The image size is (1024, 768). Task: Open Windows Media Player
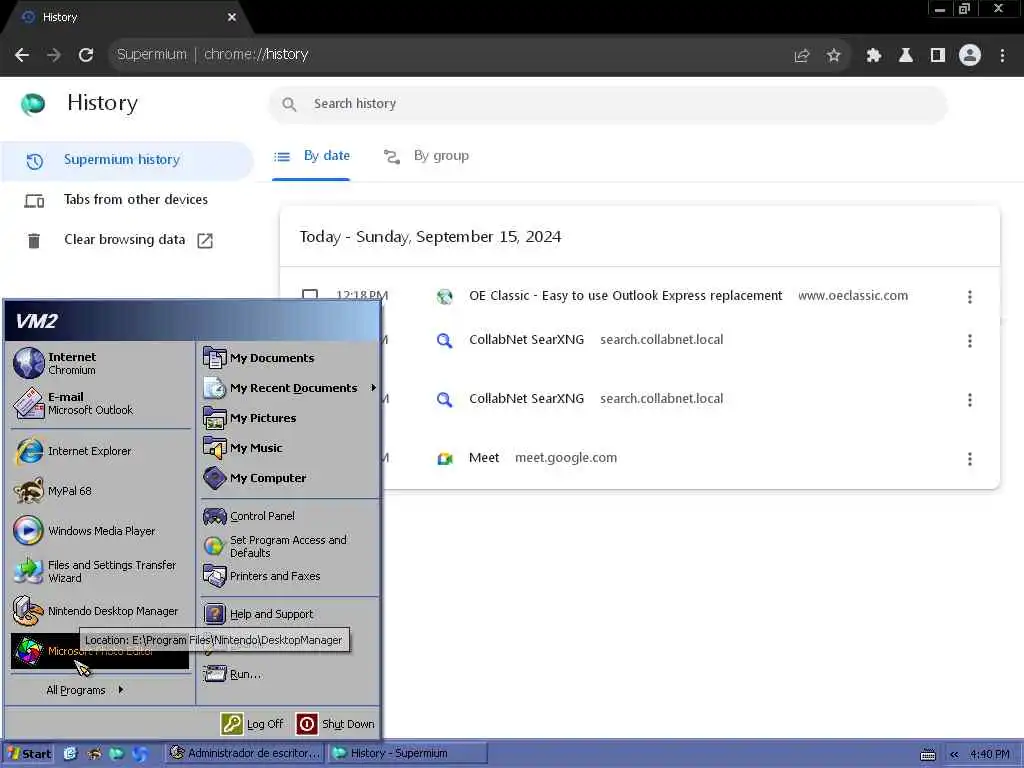[101, 531]
